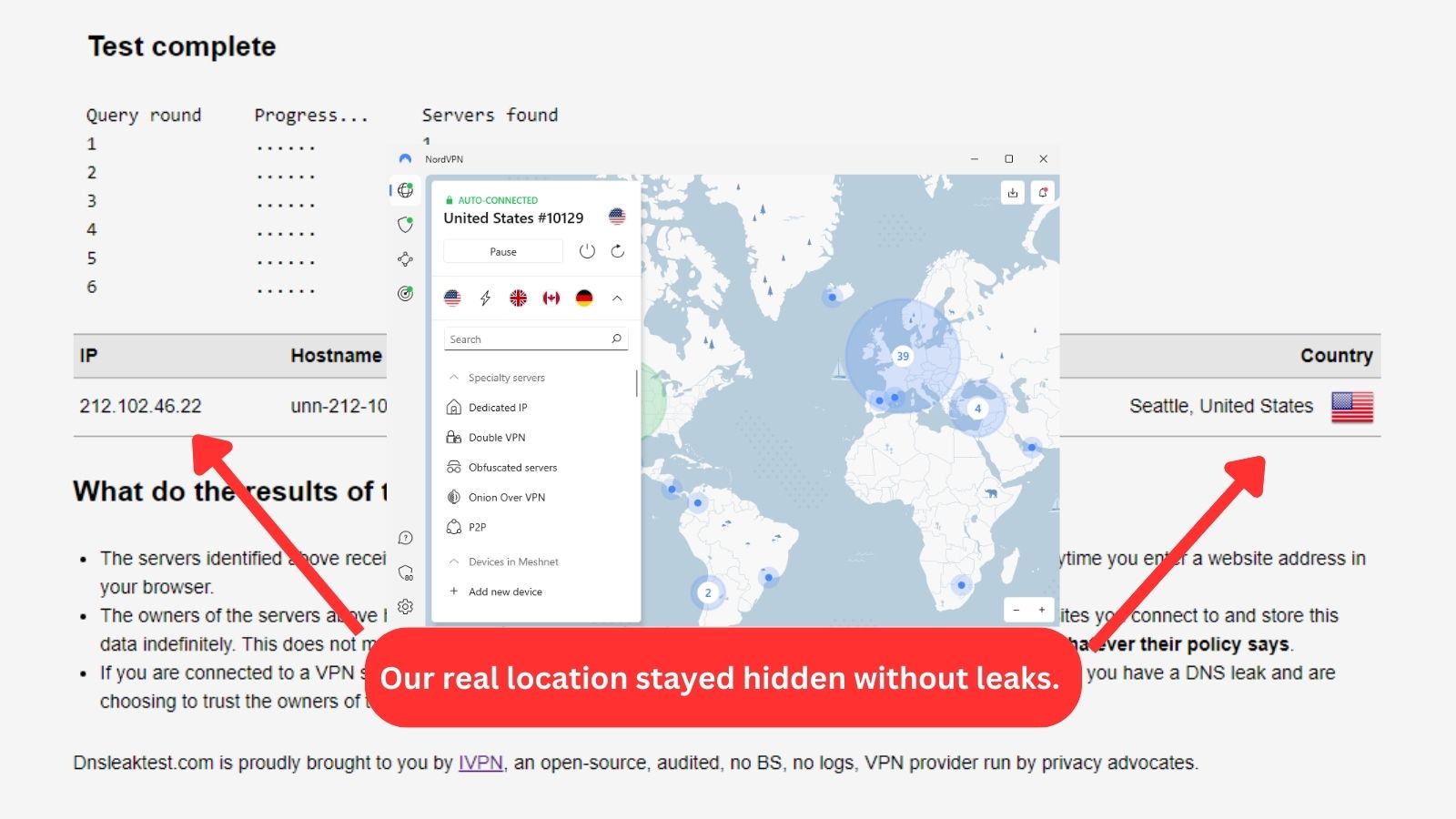Open Threat Protection shield in NordVPN sidebar
The width and height of the screenshot is (1456, 819).
coord(406,225)
